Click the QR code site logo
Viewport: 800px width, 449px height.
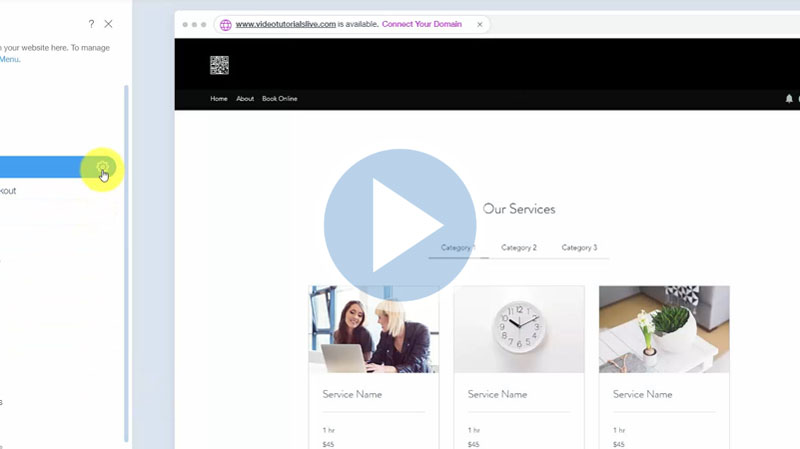click(x=219, y=65)
